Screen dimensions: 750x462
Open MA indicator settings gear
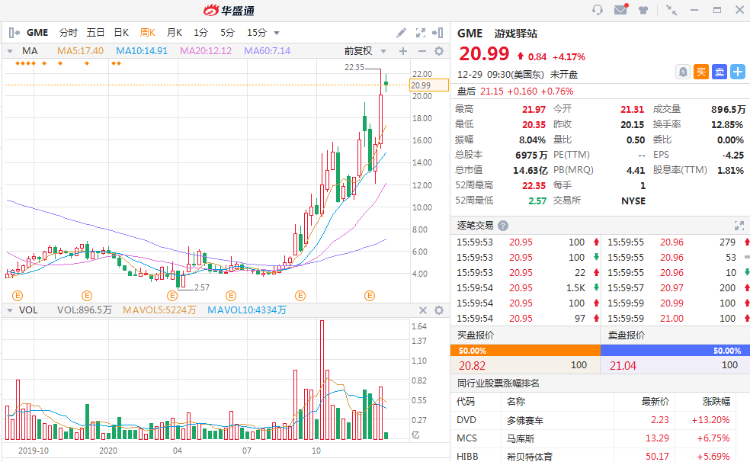[x=439, y=51]
